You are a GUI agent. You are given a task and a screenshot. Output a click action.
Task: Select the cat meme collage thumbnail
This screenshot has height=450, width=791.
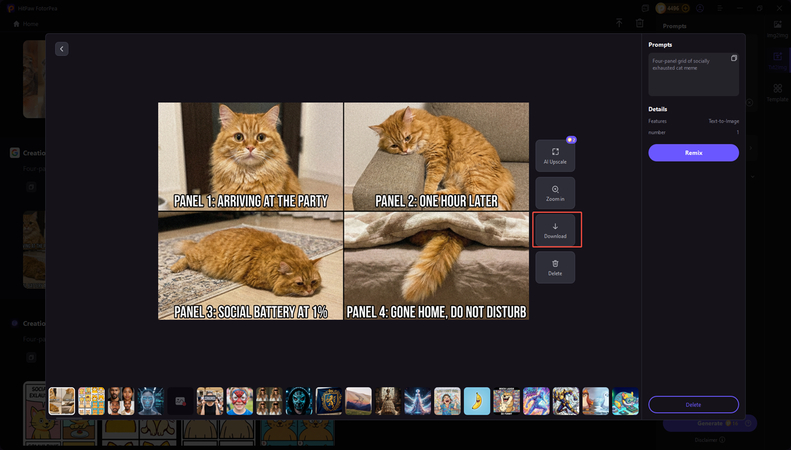62,401
